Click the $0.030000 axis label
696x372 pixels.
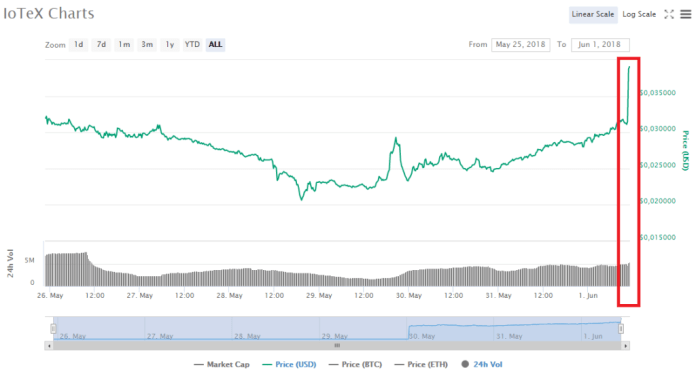pyautogui.click(x=658, y=129)
